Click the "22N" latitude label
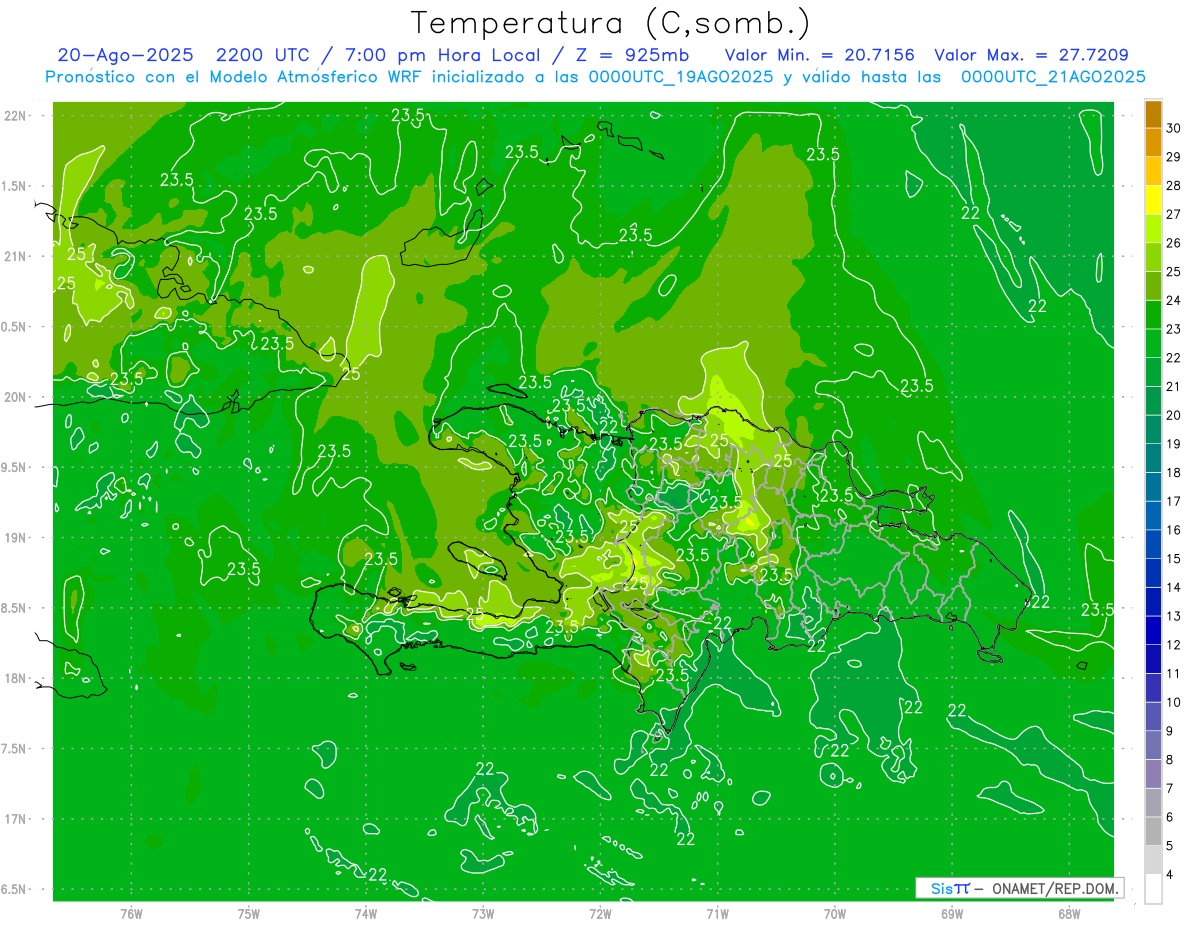This screenshot has width=1200, height=927. [x=15, y=116]
